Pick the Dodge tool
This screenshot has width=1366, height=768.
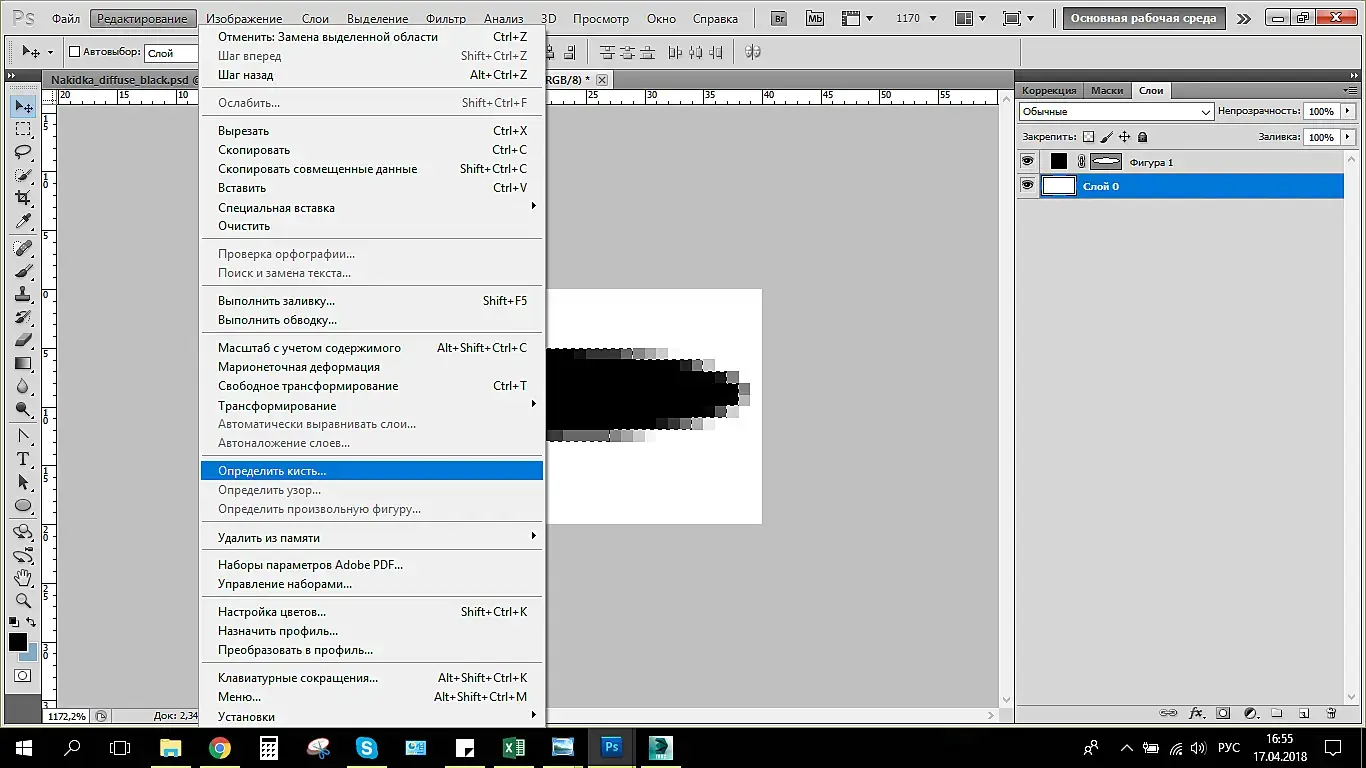point(23,409)
